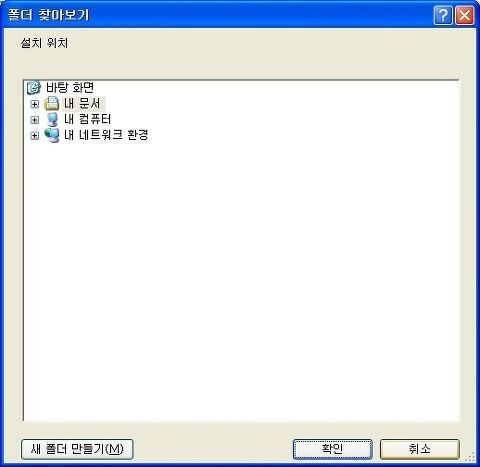Close the 폴더 찾아보기 dialog window
The image size is (480, 467).
coord(465,15)
